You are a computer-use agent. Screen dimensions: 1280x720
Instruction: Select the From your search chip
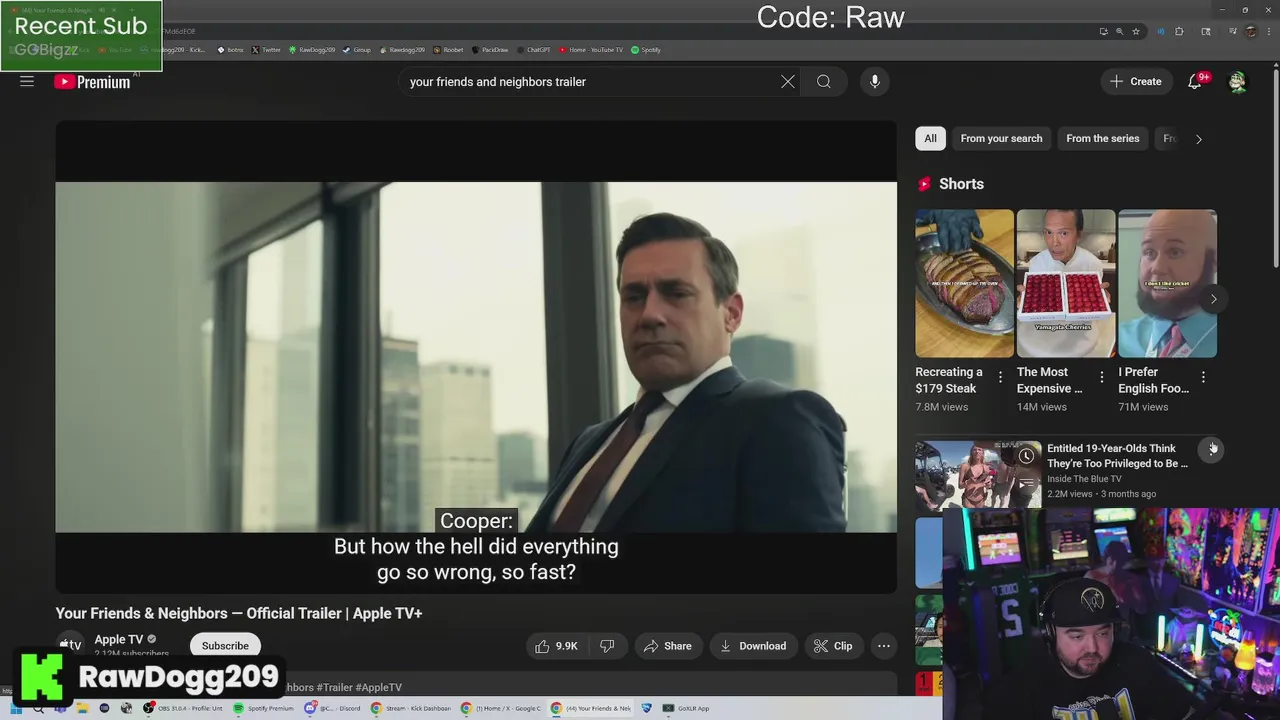click(1001, 139)
